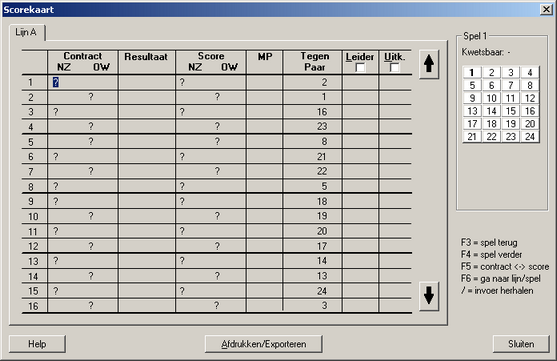
Task: Click the Contract NZ OW column header
Action: 83,62
